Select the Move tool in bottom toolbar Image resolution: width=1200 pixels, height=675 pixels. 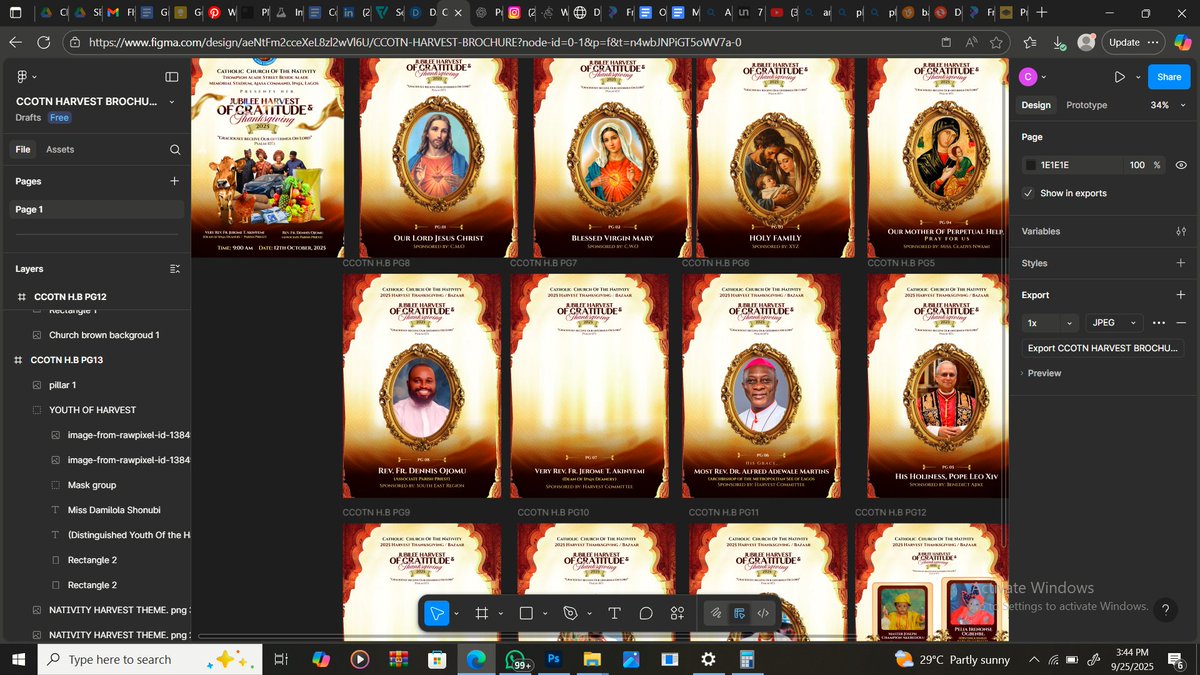tap(436, 613)
